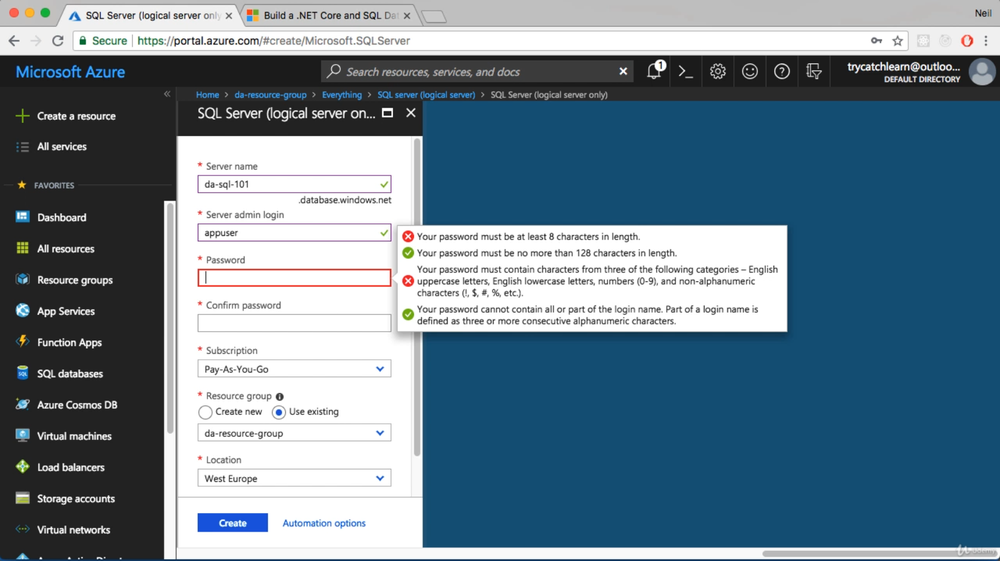Image resolution: width=1000 pixels, height=561 pixels.
Task: Click the Server admin login field
Action: (294, 233)
